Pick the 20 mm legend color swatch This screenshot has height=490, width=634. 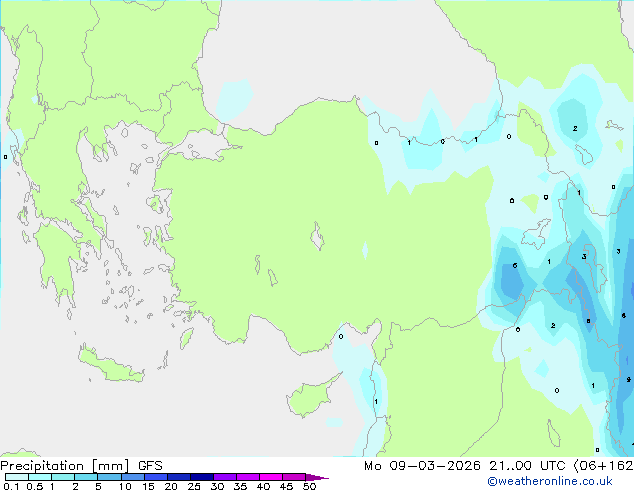pyautogui.click(x=179, y=477)
